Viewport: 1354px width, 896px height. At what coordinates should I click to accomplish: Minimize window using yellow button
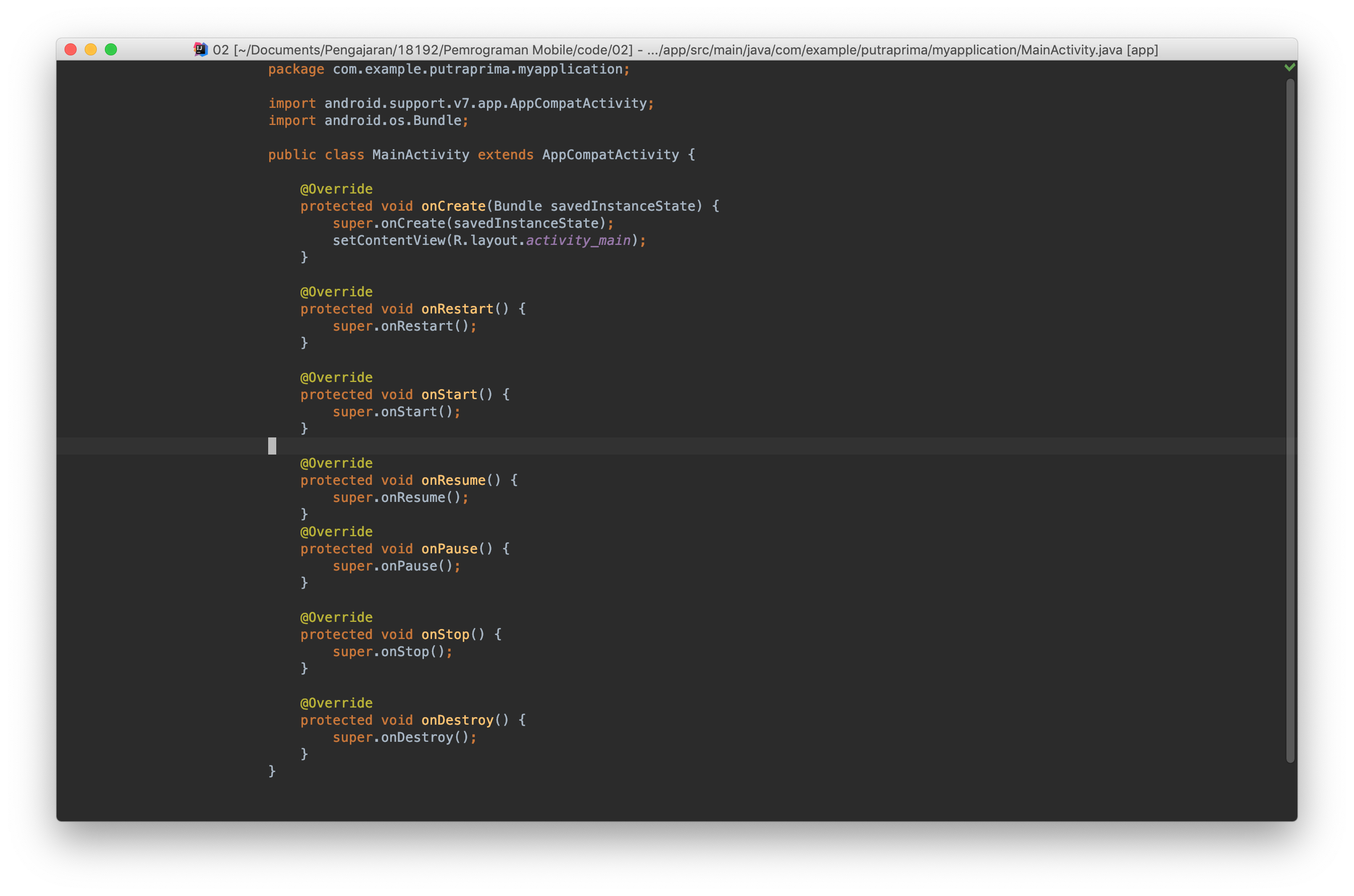[x=91, y=50]
